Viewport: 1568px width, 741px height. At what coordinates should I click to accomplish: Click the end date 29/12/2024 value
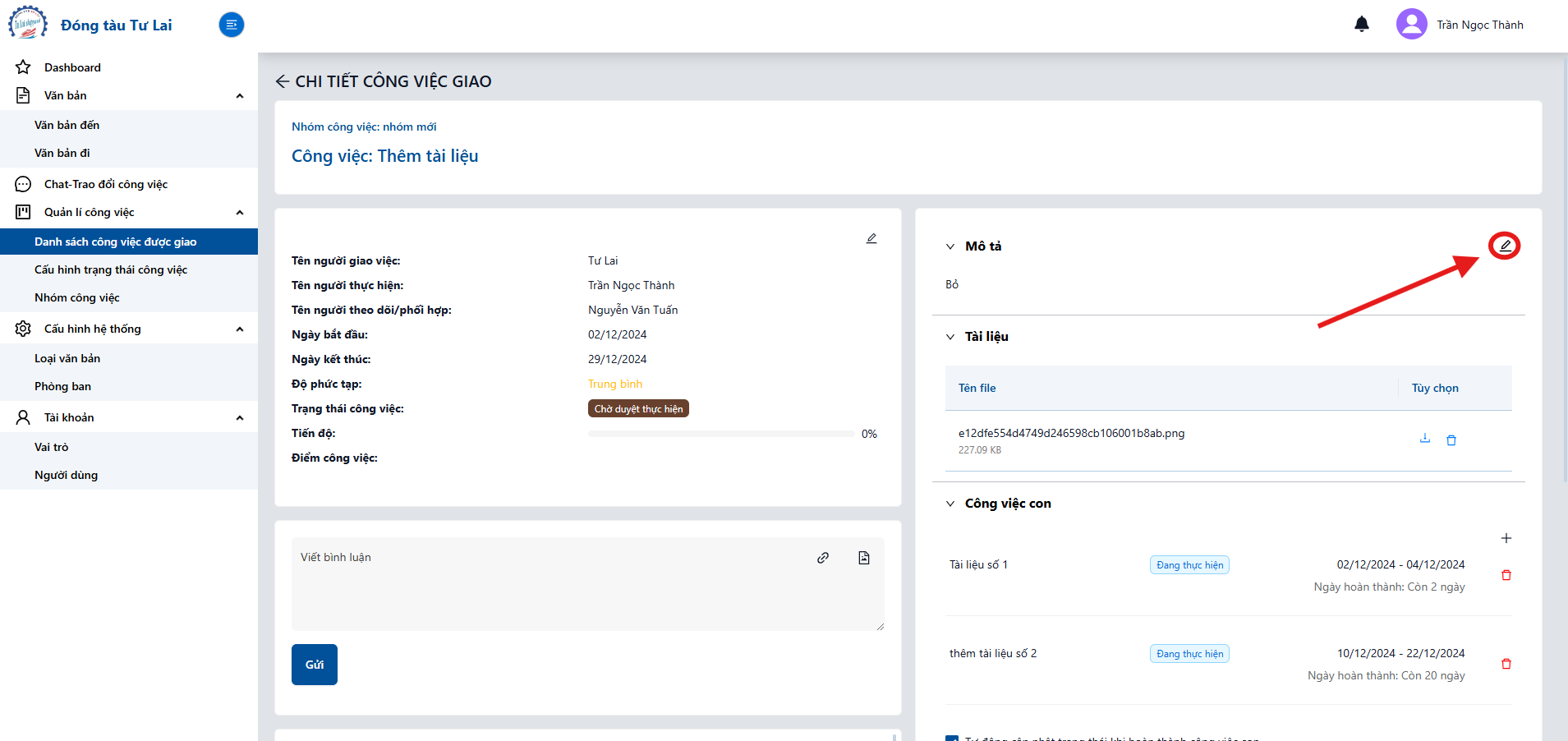617,359
